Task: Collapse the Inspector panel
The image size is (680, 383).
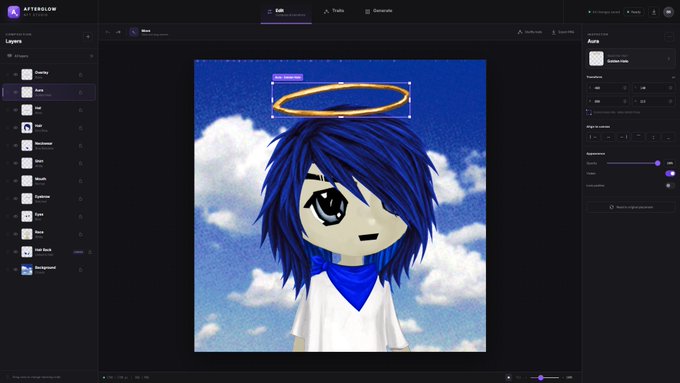Action: [669, 37]
